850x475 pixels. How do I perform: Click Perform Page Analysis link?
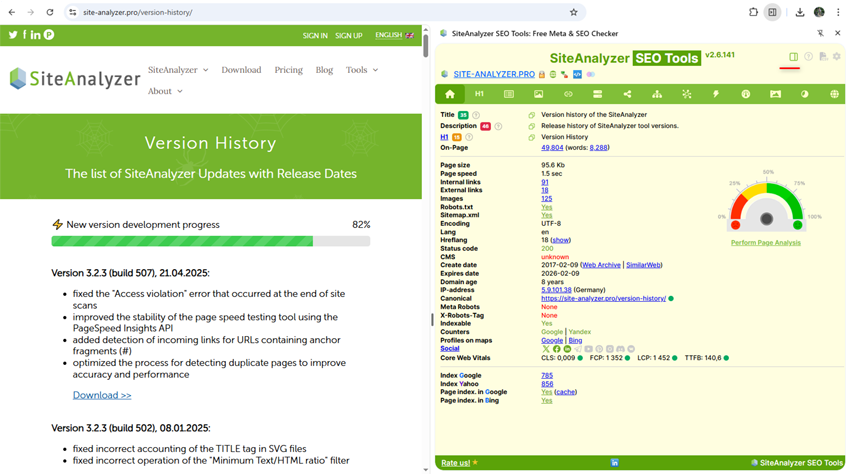click(765, 243)
